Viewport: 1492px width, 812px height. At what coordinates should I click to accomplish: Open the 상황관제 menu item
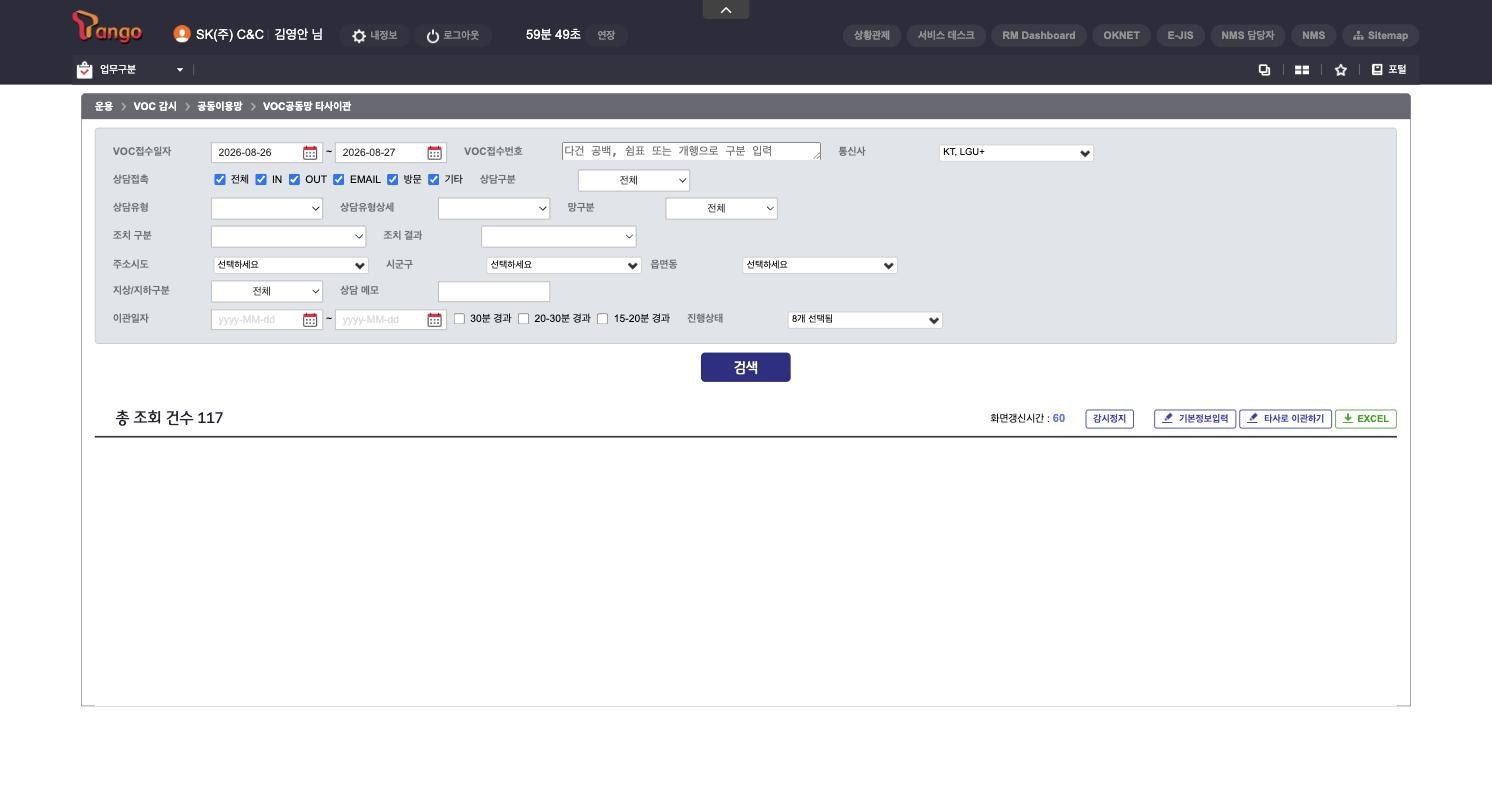872,35
